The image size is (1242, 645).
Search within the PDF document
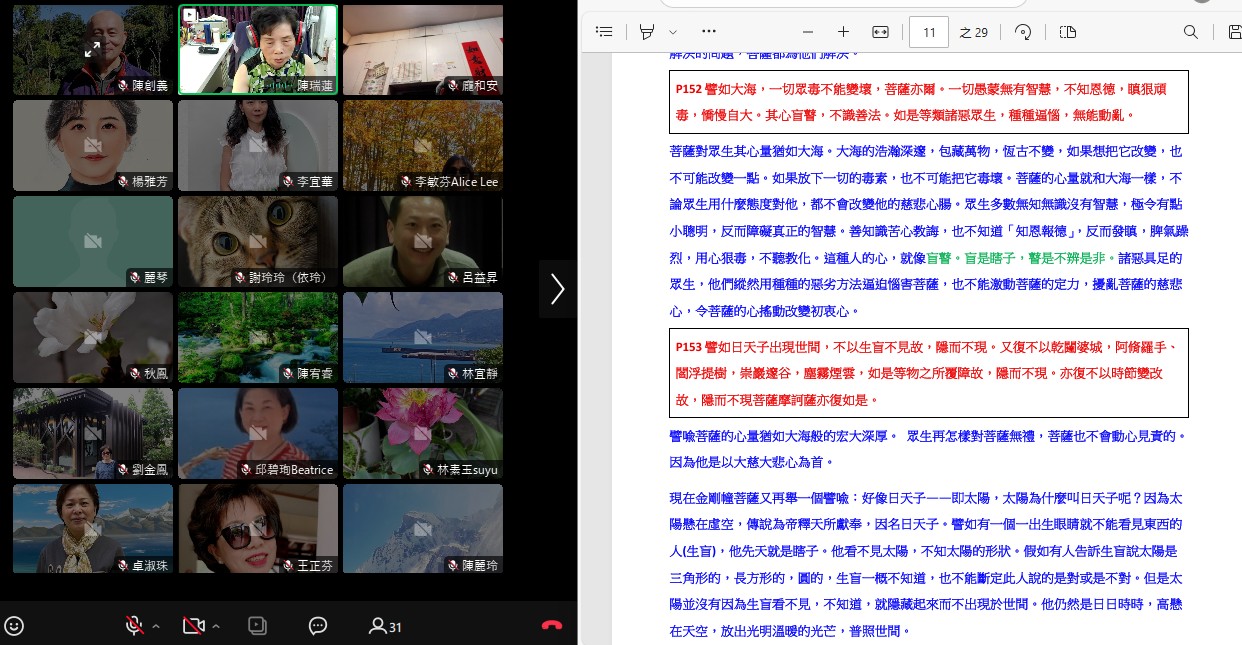[1191, 32]
